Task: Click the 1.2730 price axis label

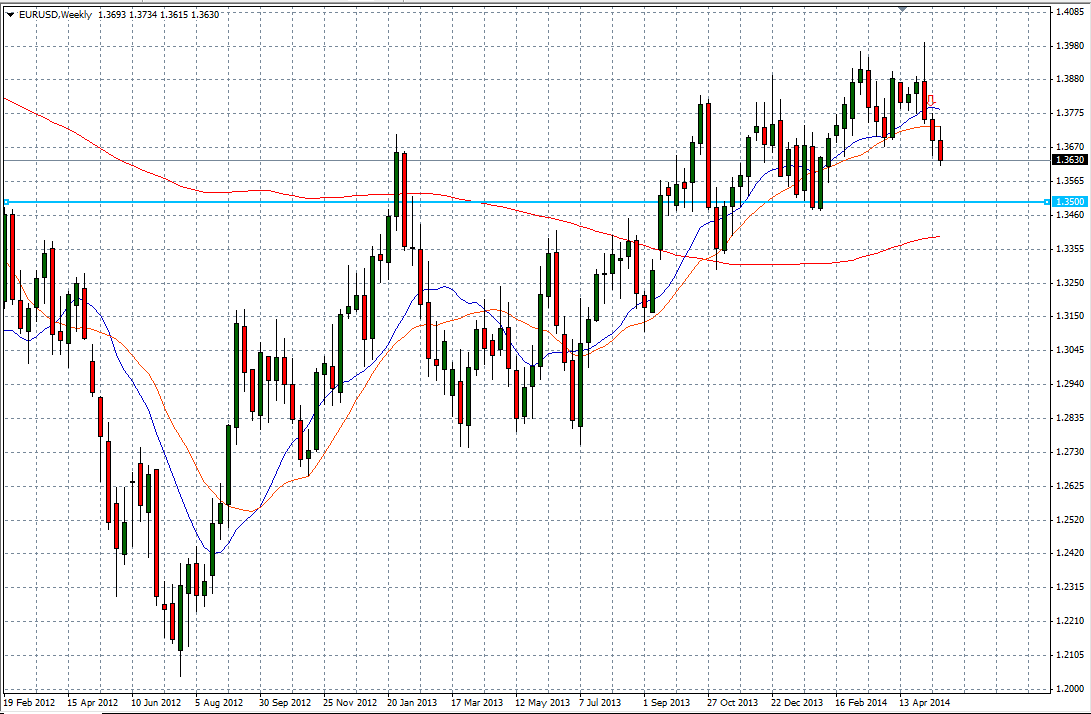Action: (1070, 452)
